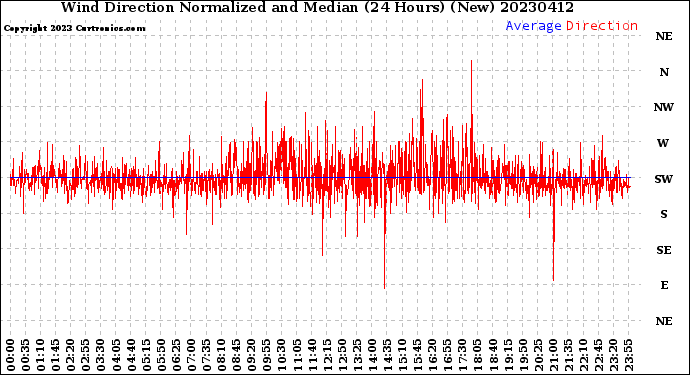Click the 18:05 time axis label
Image resolution: width=690 pixels, height=375 pixels.
[x=478, y=355]
